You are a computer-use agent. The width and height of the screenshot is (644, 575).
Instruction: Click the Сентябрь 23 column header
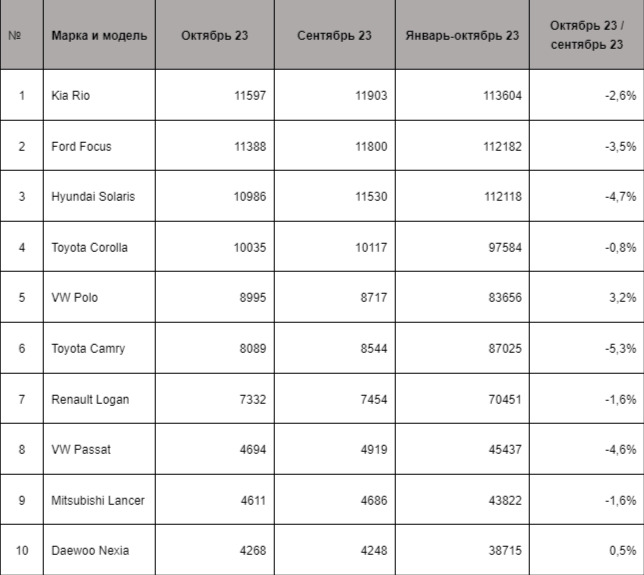[334, 36]
